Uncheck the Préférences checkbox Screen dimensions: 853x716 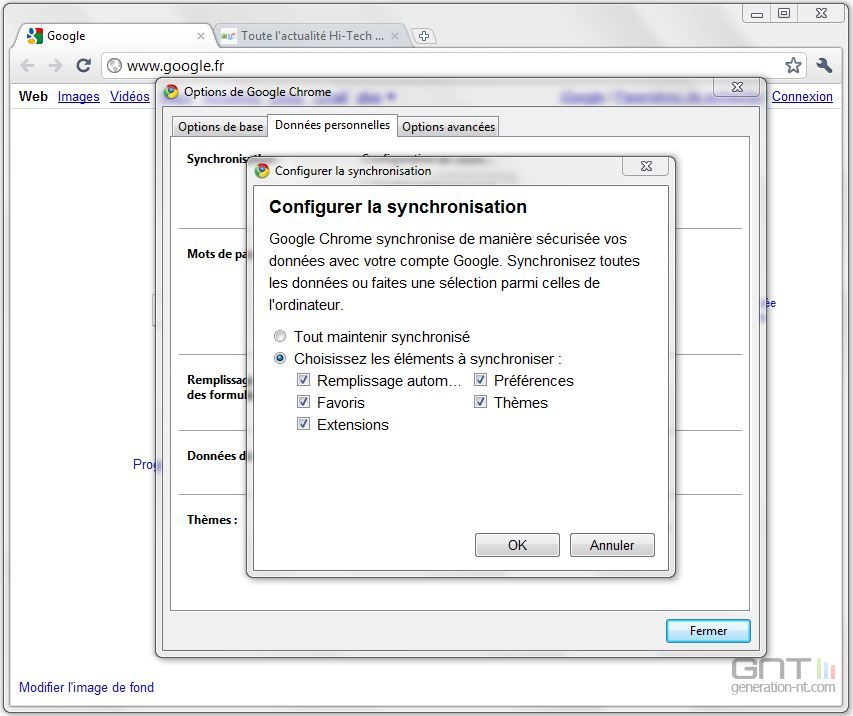(x=480, y=380)
